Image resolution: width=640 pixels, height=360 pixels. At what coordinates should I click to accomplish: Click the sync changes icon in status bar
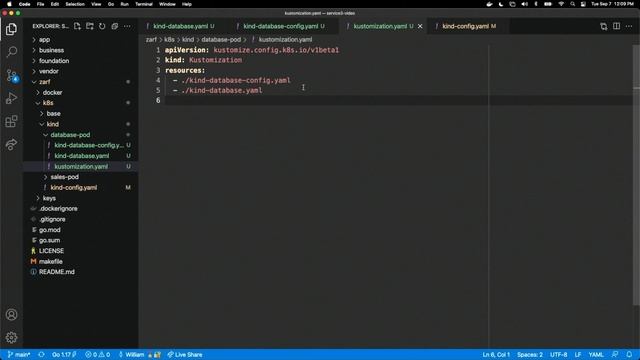[41, 355]
